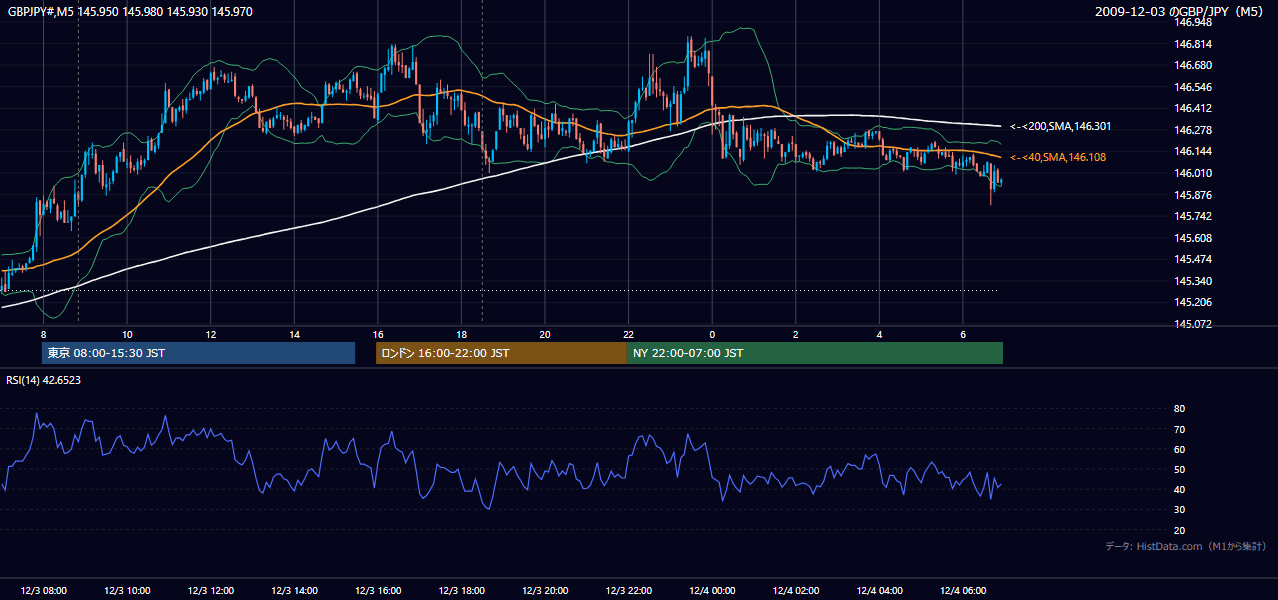Click RSI scale level 70
The image size is (1278, 600).
pyautogui.click(x=1179, y=429)
